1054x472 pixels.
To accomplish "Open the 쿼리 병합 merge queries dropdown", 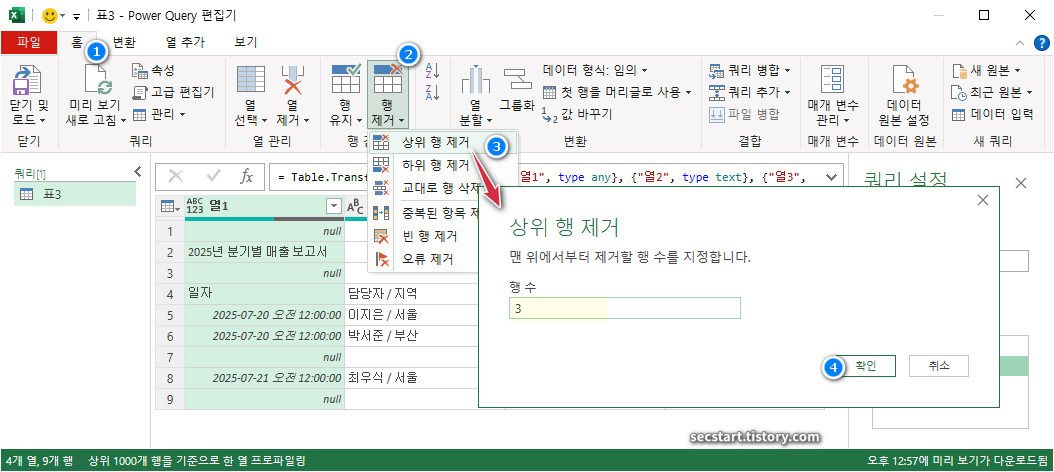I will click(749, 70).
